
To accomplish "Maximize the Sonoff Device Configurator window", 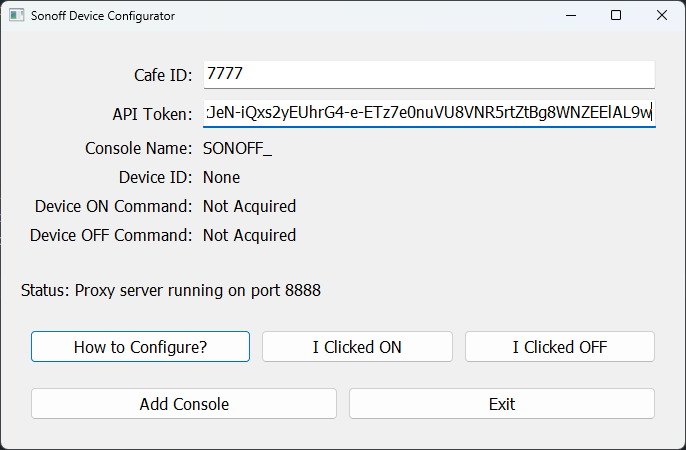I will [x=616, y=16].
